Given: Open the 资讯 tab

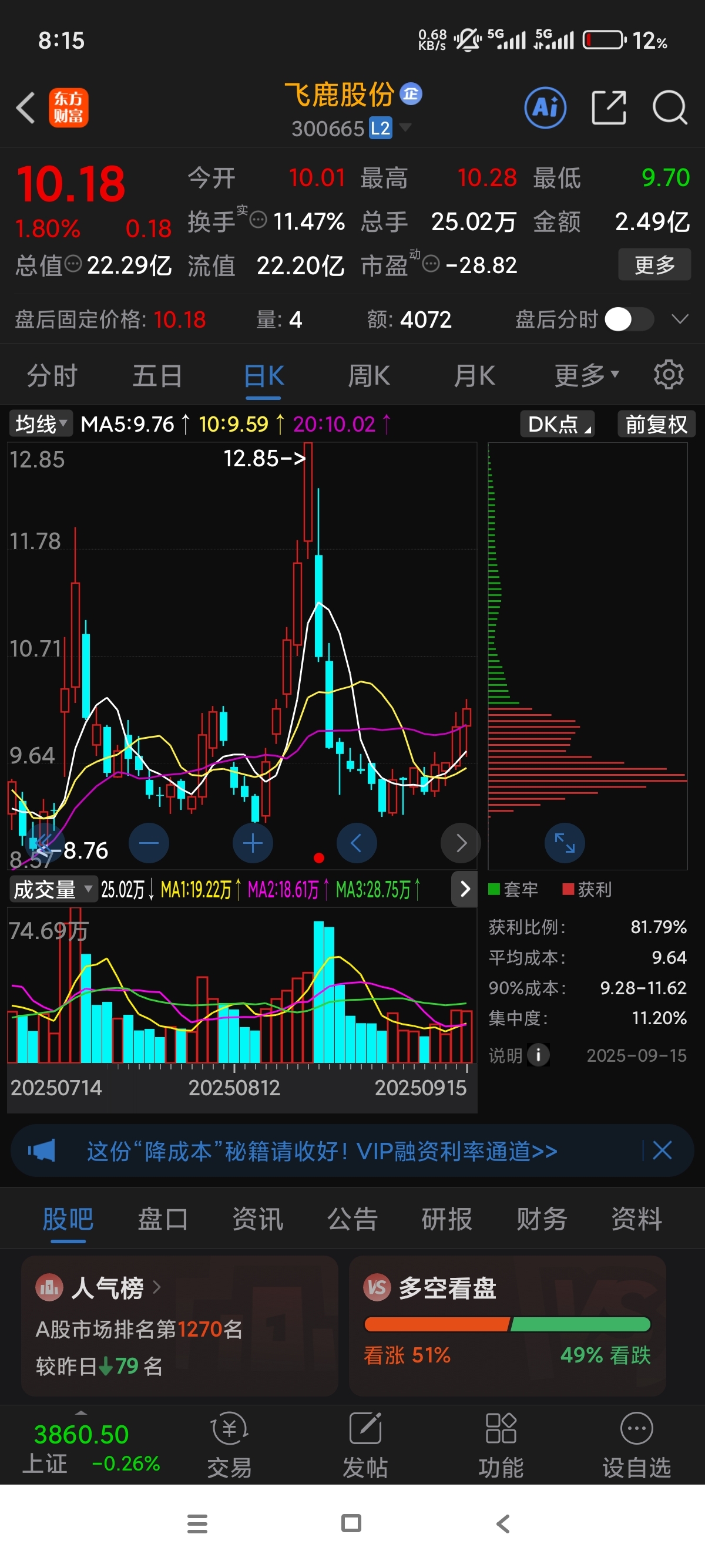Looking at the screenshot, I should [257, 1219].
